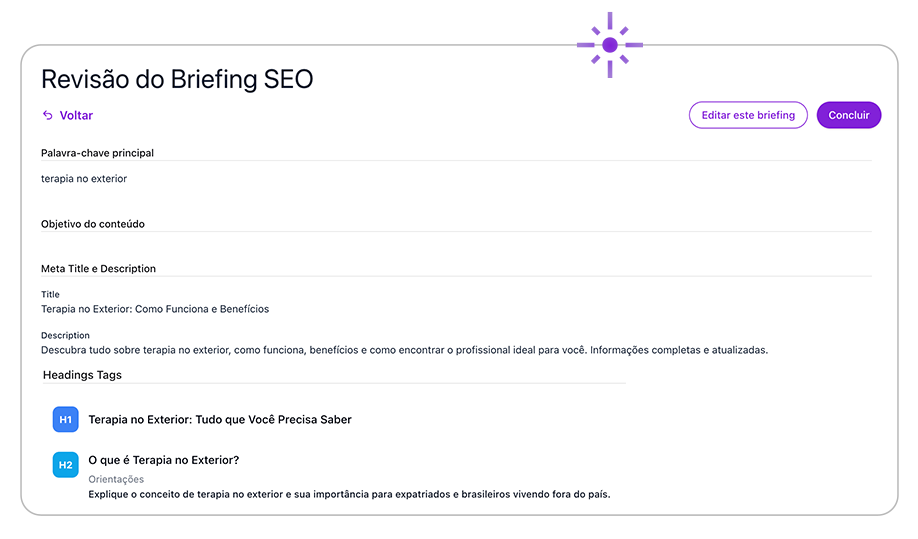Click the Orientações label under the H2
Viewport: 918px width, 539px height.
pos(116,479)
